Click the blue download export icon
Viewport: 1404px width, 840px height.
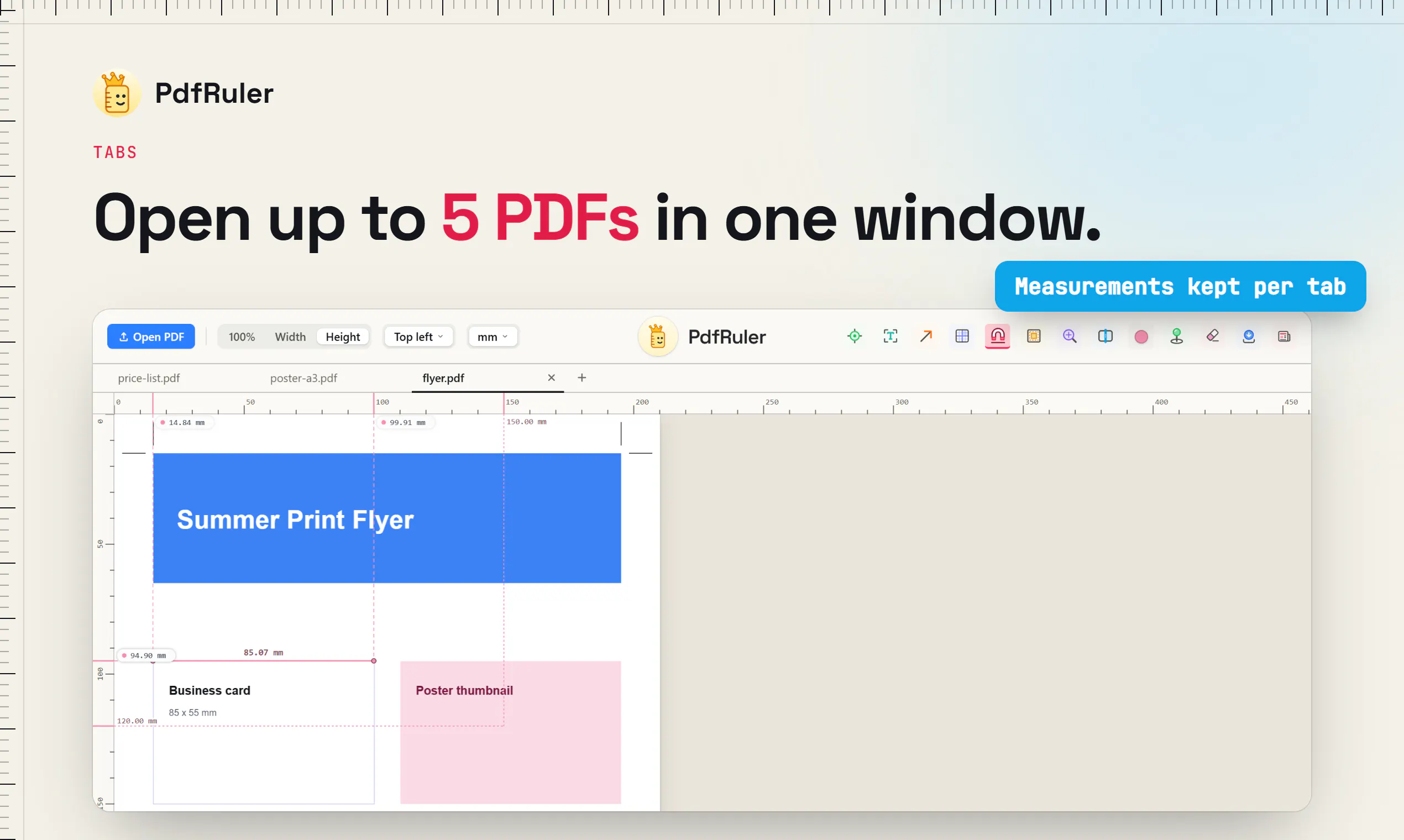click(x=1249, y=336)
